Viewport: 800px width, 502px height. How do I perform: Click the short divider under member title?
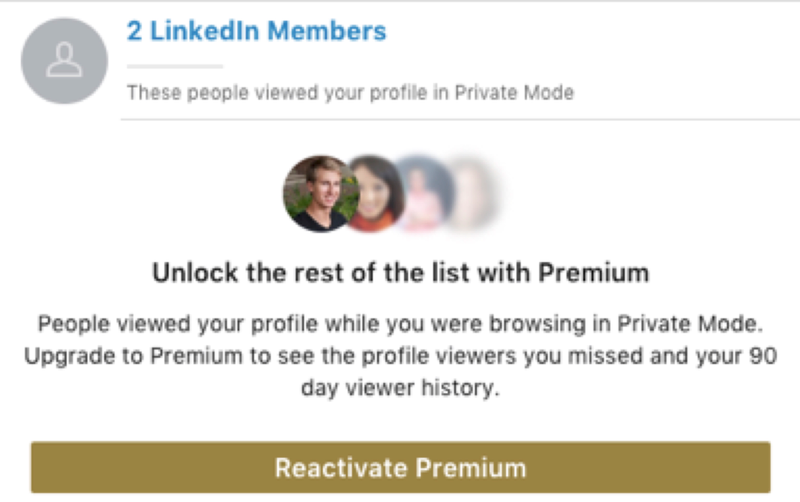pyautogui.click(x=174, y=66)
